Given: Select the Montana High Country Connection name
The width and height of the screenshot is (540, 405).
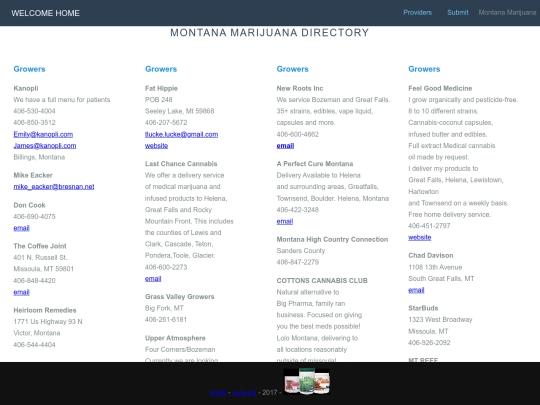Looking at the screenshot, I should click(332, 239).
